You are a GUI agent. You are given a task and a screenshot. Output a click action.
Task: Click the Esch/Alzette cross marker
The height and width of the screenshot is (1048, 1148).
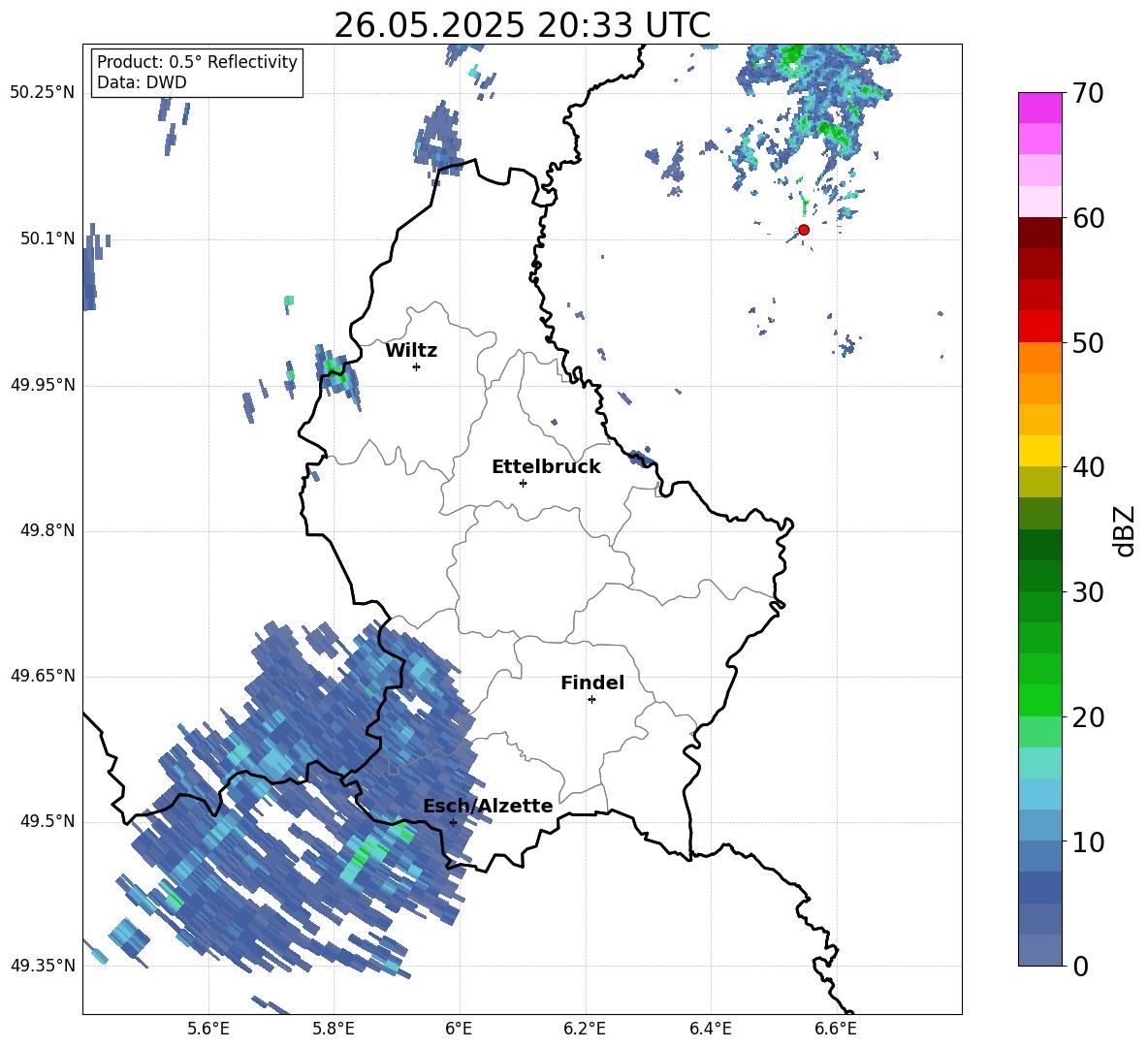[453, 822]
